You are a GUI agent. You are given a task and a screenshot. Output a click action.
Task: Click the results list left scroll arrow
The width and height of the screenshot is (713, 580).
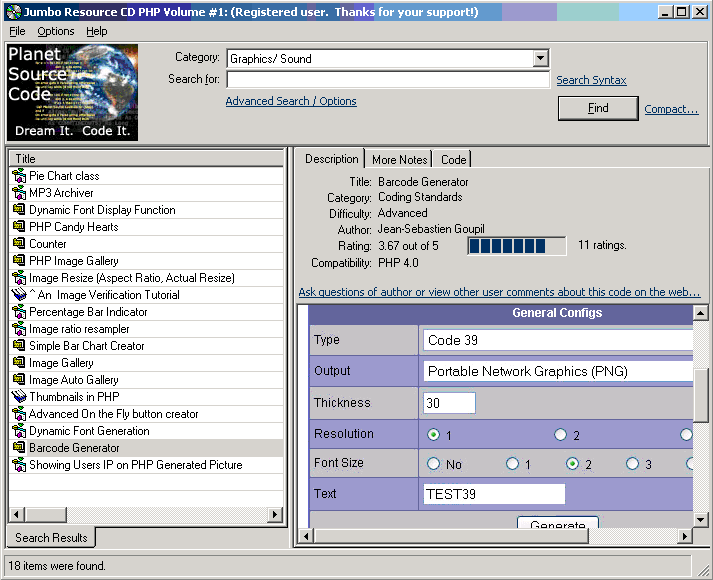pyautogui.click(x=17, y=515)
